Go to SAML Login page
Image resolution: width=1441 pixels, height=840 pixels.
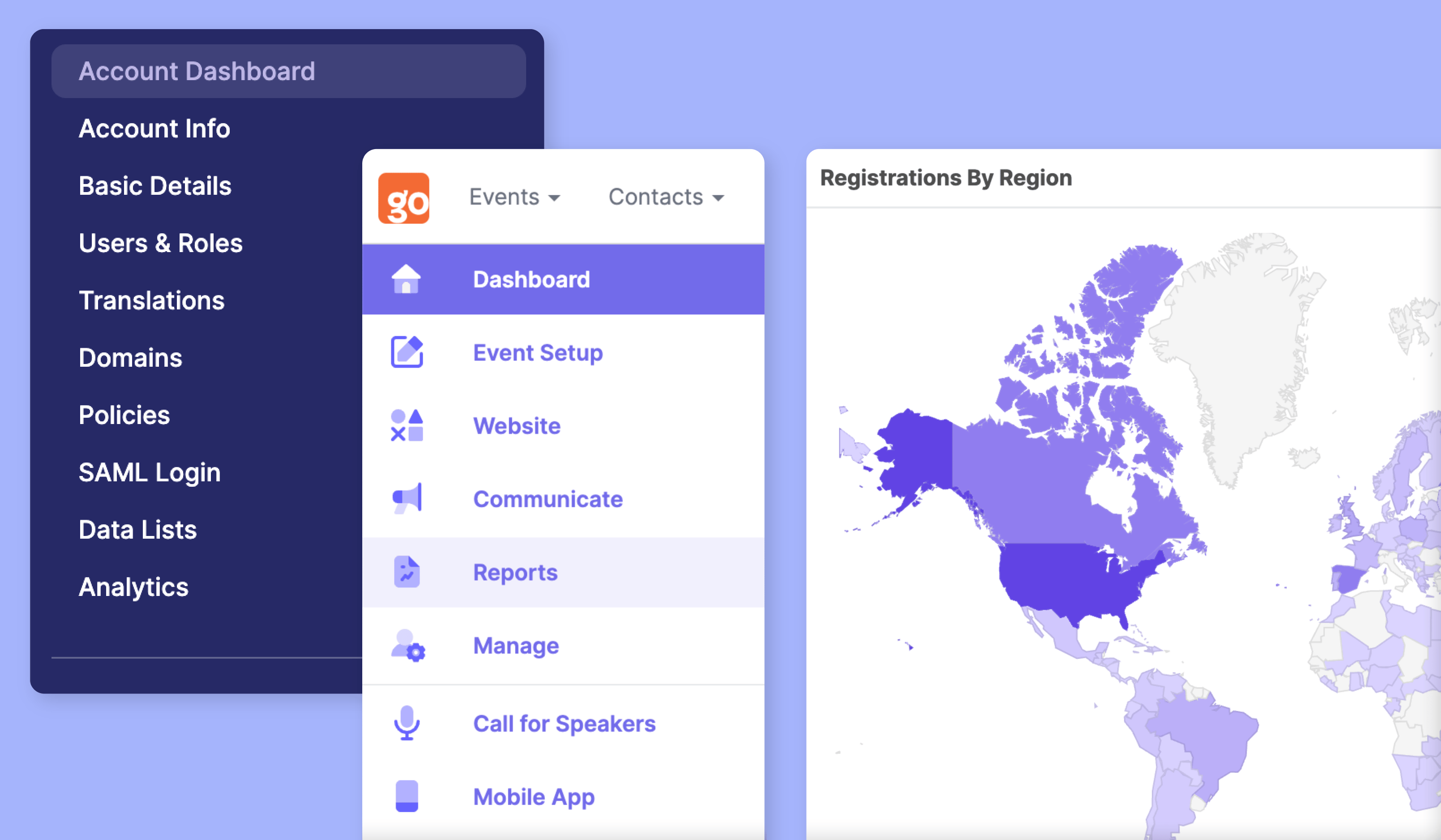pos(149,472)
